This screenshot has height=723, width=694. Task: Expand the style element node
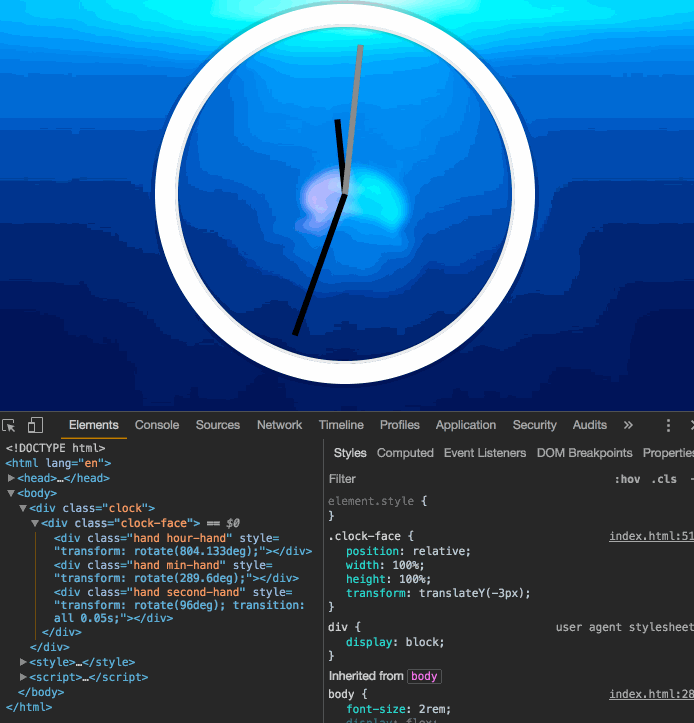tap(23, 662)
